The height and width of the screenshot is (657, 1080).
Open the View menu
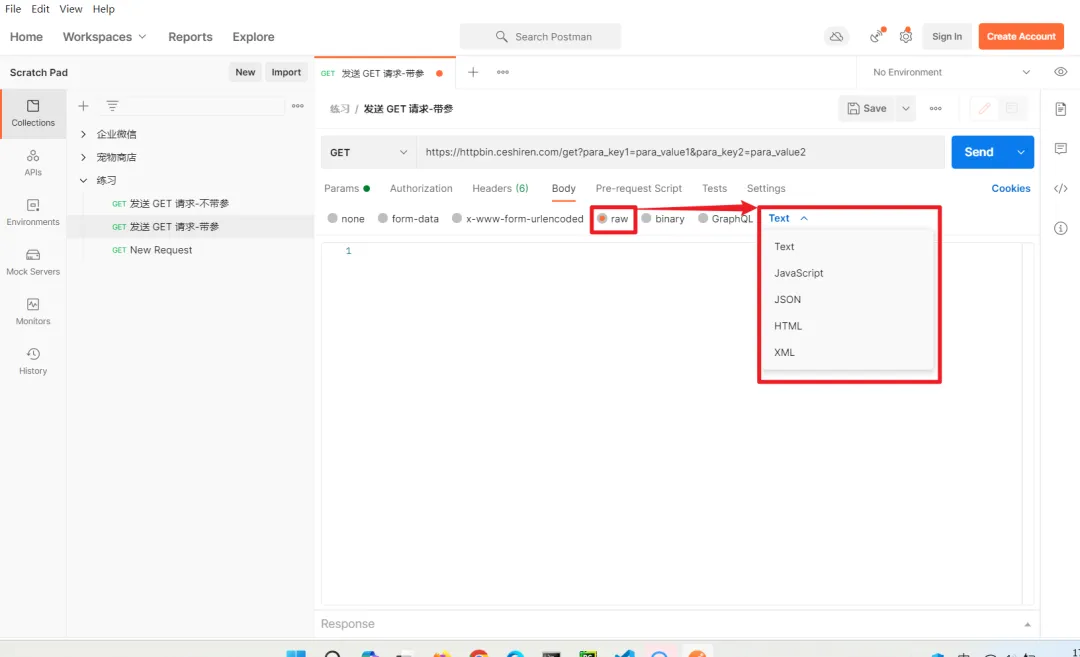coord(70,9)
